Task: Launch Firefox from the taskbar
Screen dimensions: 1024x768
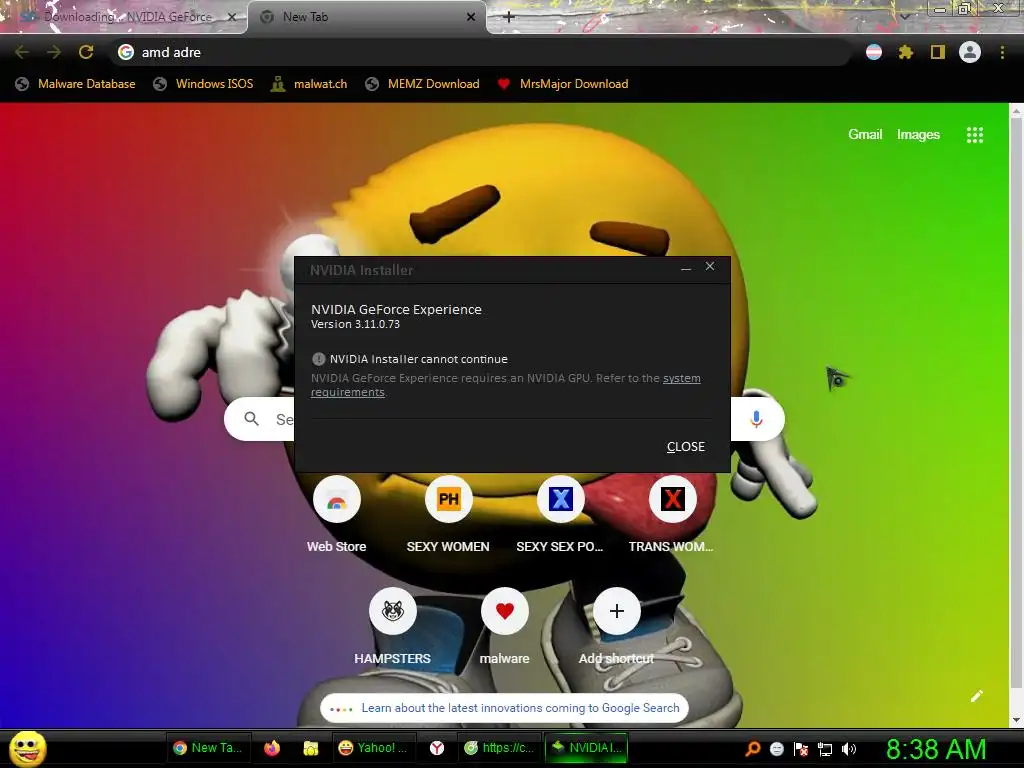Action: [x=272, y=748]
